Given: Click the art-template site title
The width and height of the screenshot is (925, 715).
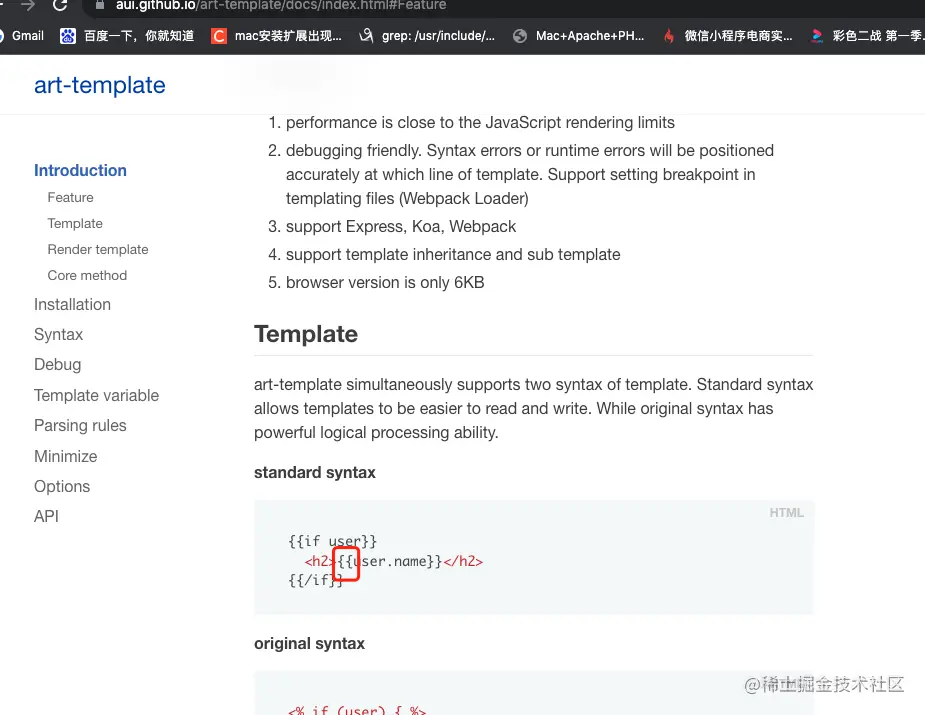Looking at the screenshot, I should point(100,85).
